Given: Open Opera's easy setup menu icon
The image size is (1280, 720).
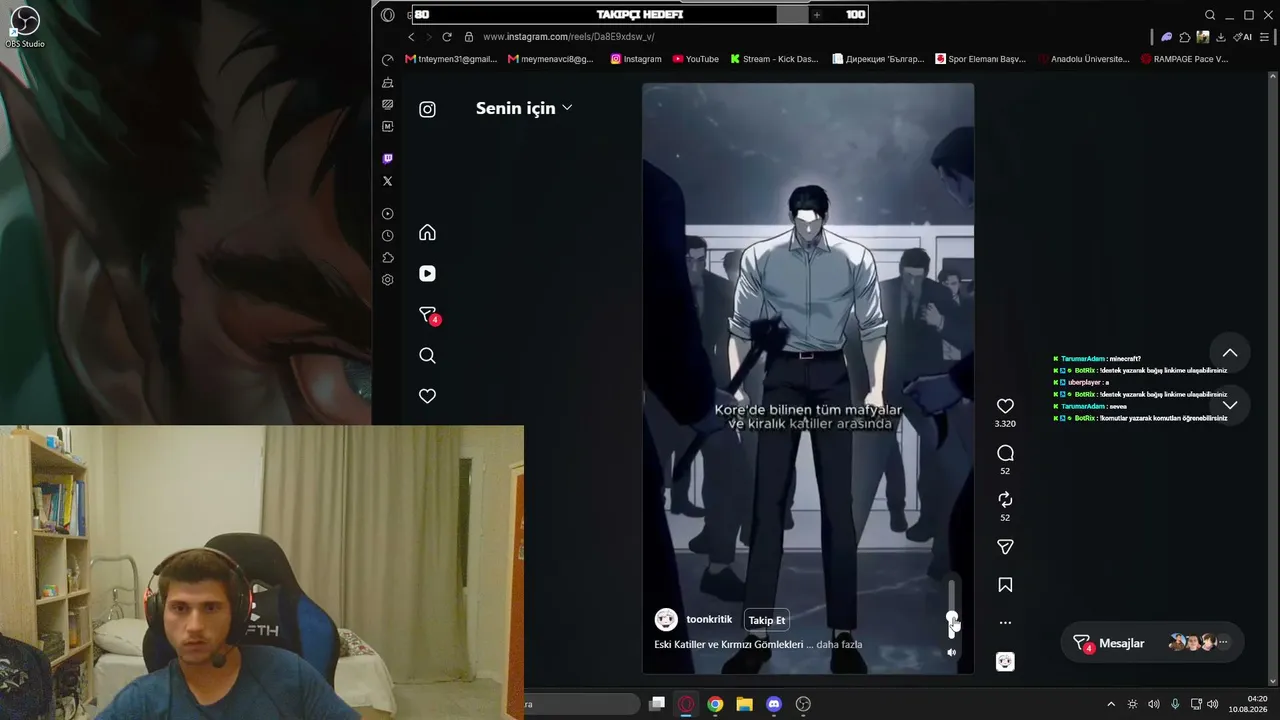Looking at the screenshot, I should click(1265, 37).
